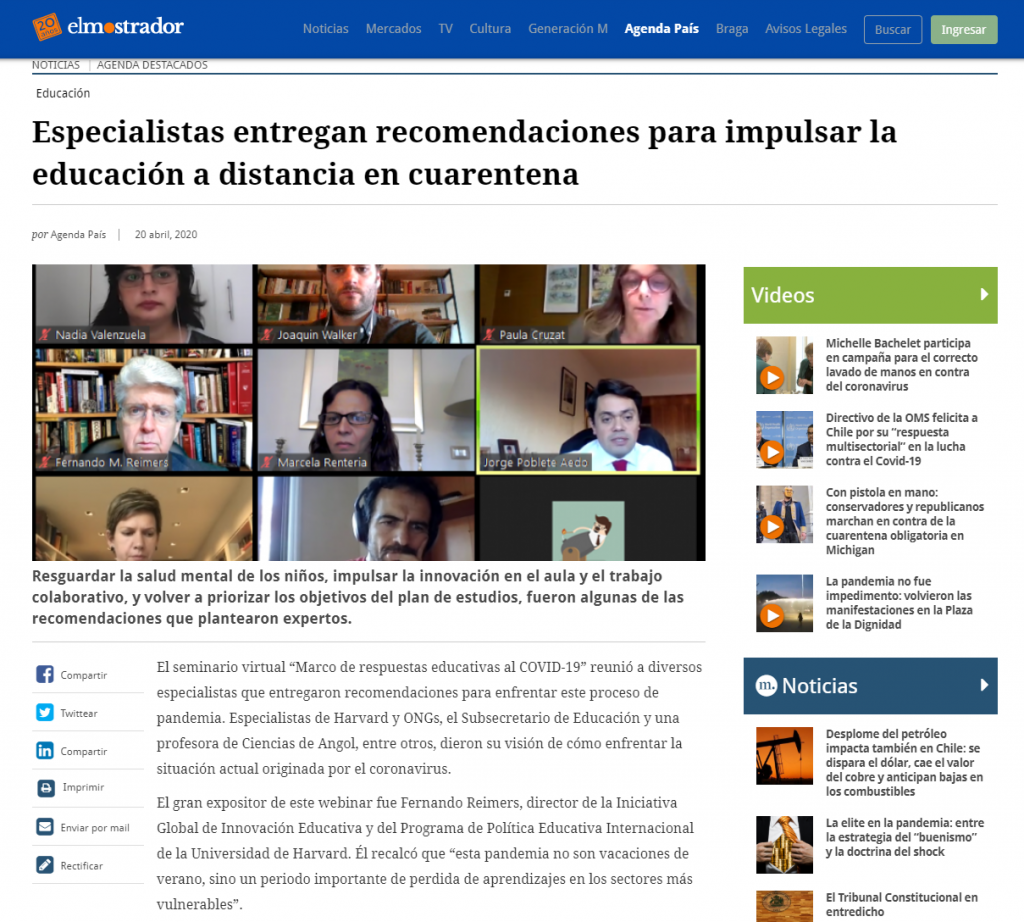Open the Noticias menu item

(x=325, y=29)
